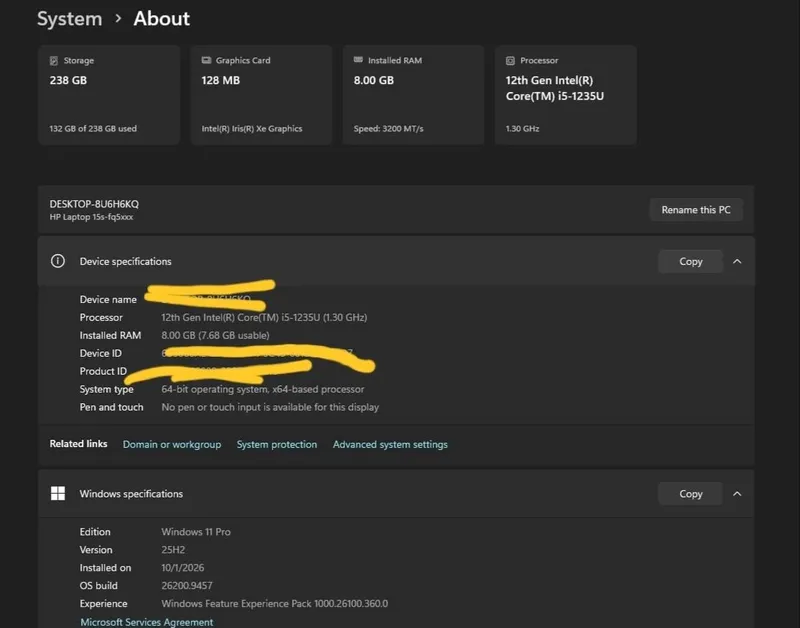Click the Processor card chip icon

click(510, 61)
